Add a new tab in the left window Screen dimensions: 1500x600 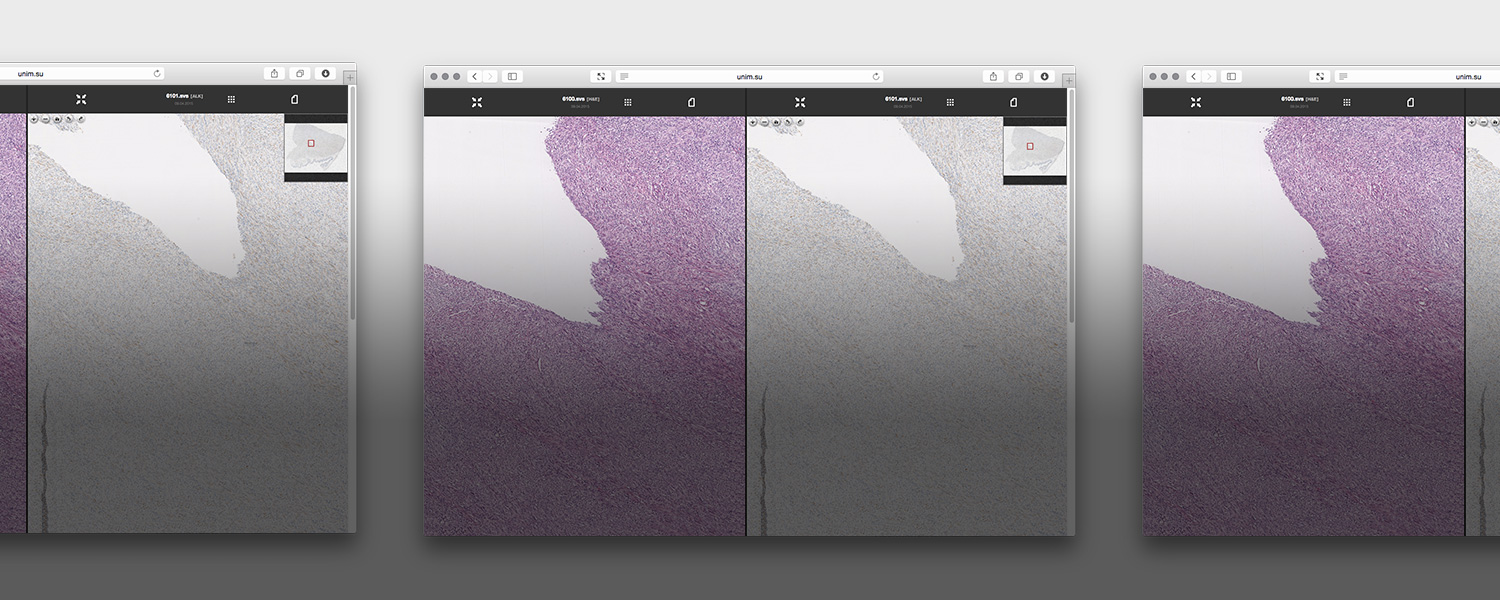350,76
